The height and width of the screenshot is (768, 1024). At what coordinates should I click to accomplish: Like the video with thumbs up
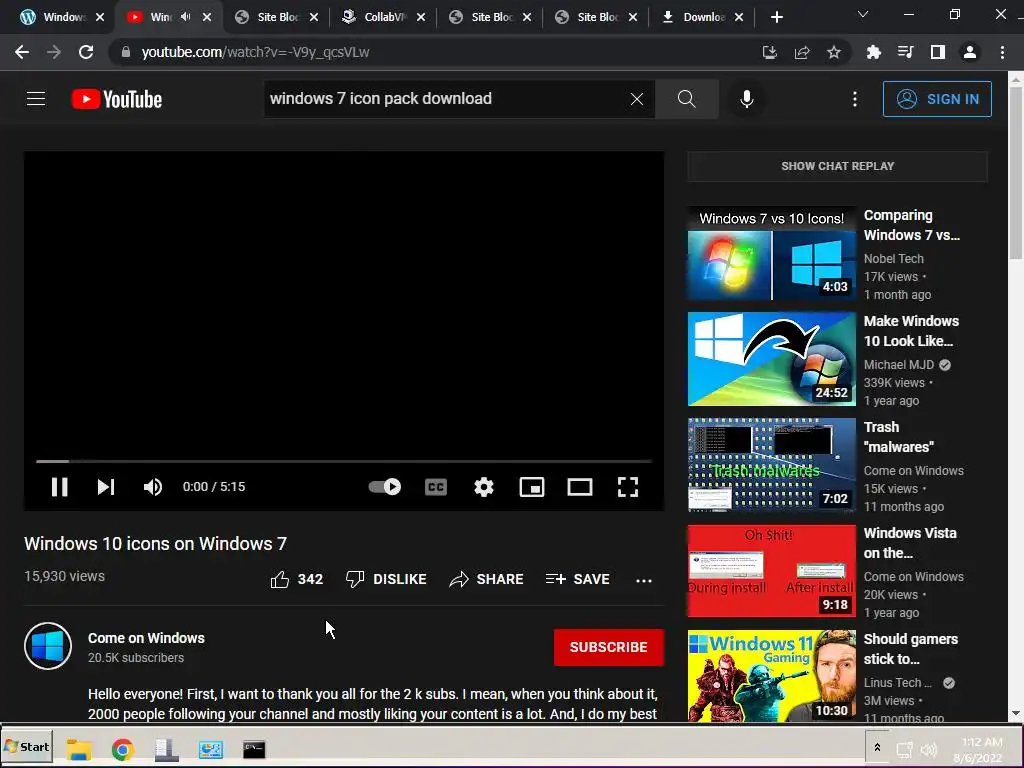pos(296,579)
